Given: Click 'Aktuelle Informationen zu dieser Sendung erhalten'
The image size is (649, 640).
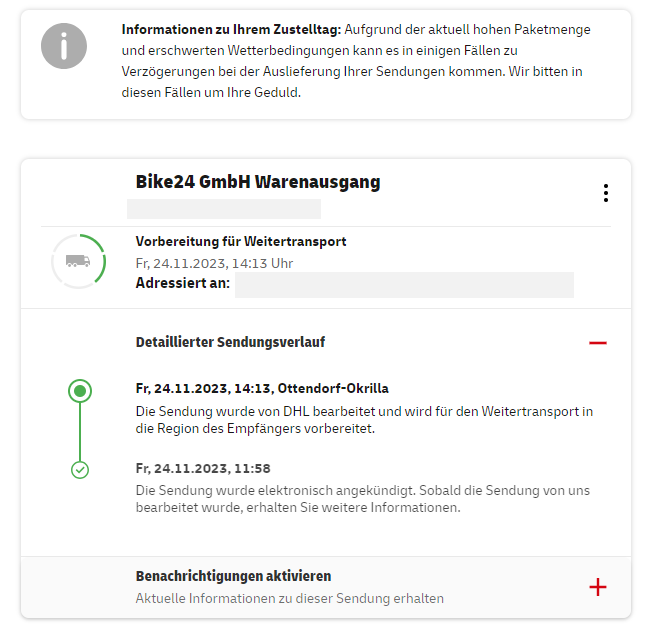Looking at the screenshot, I should (x=290, y=598).
